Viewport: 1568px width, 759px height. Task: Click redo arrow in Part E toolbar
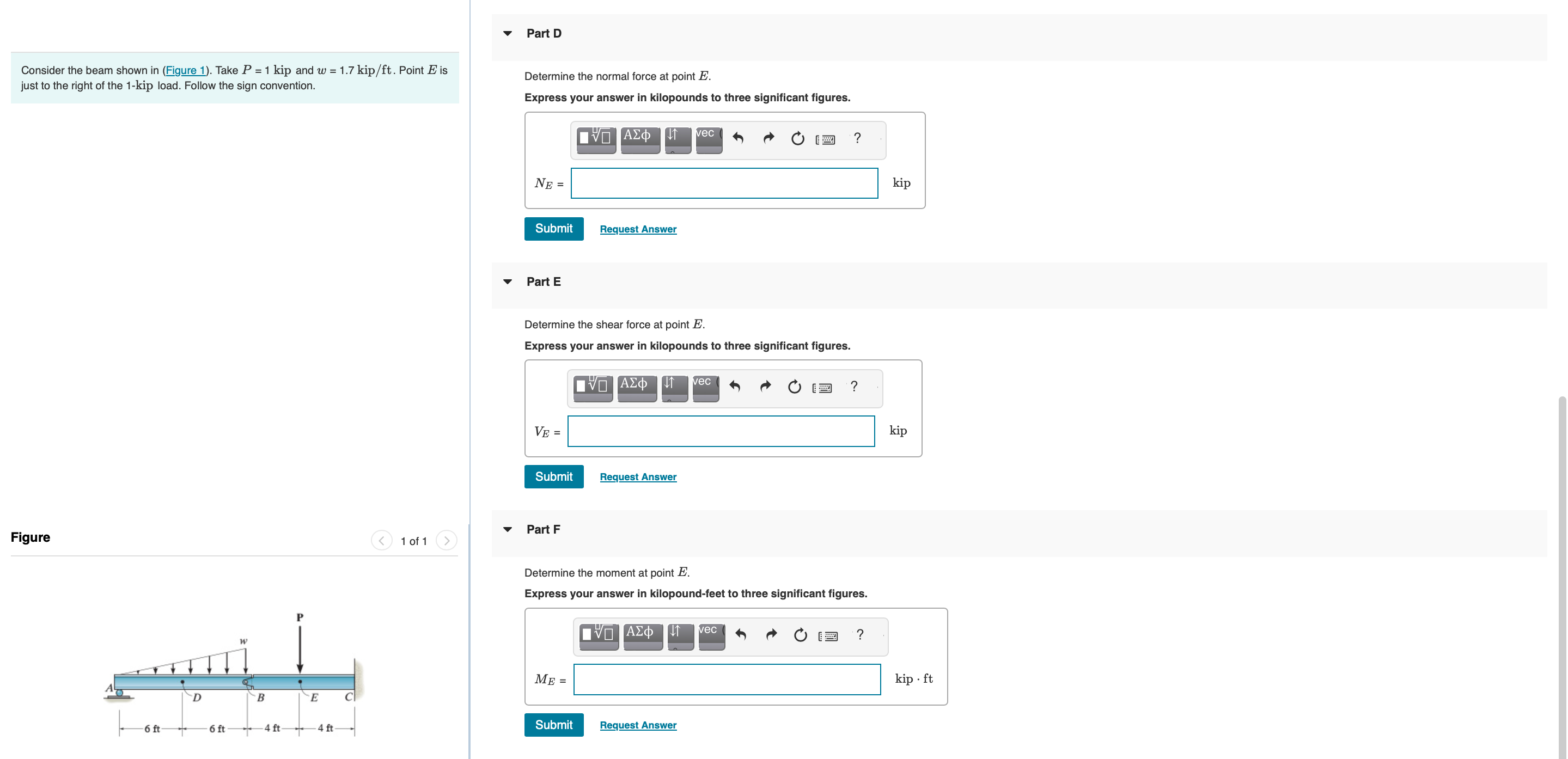coord(765,387)
